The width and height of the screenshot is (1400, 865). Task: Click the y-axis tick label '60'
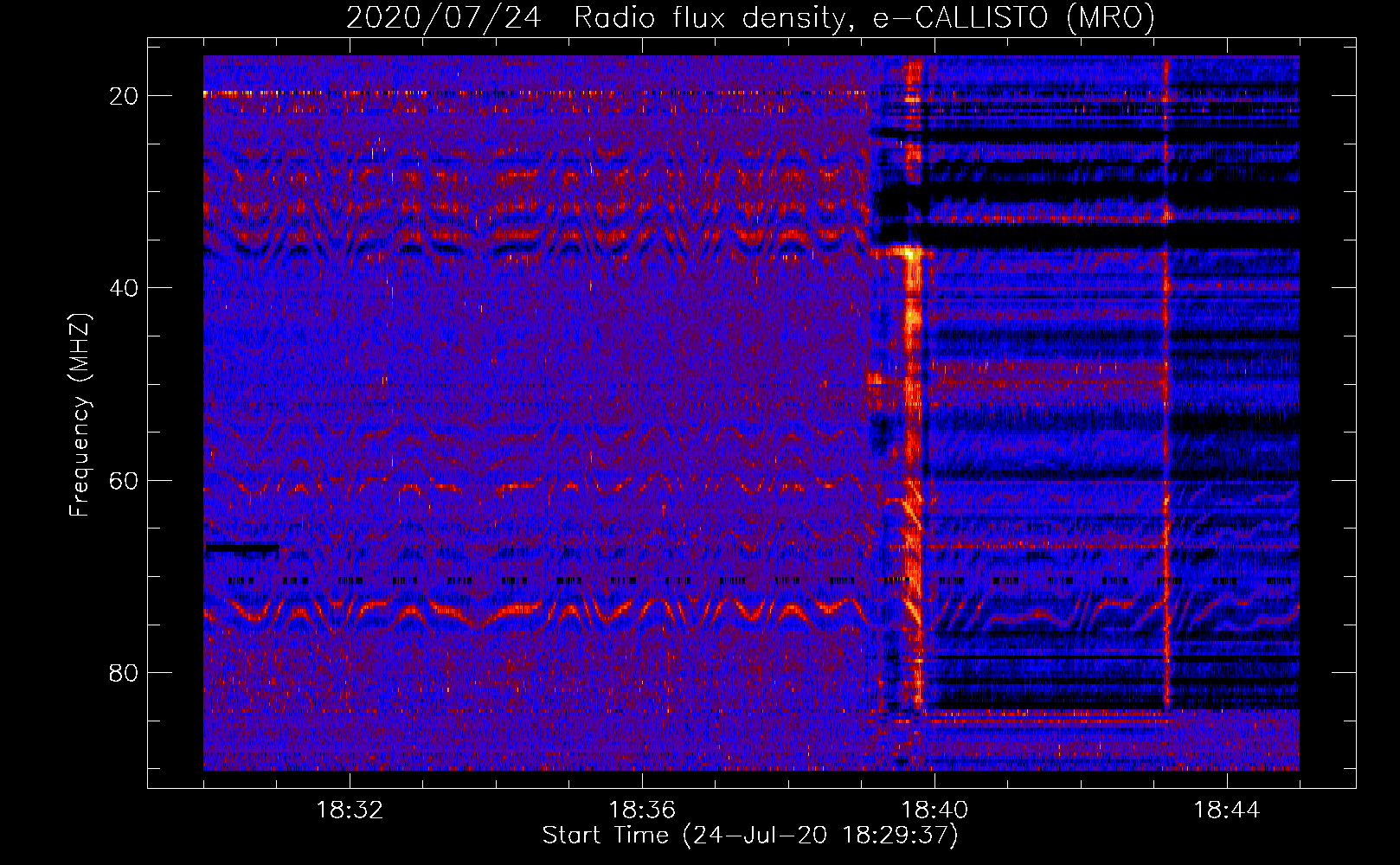(124, 480)
